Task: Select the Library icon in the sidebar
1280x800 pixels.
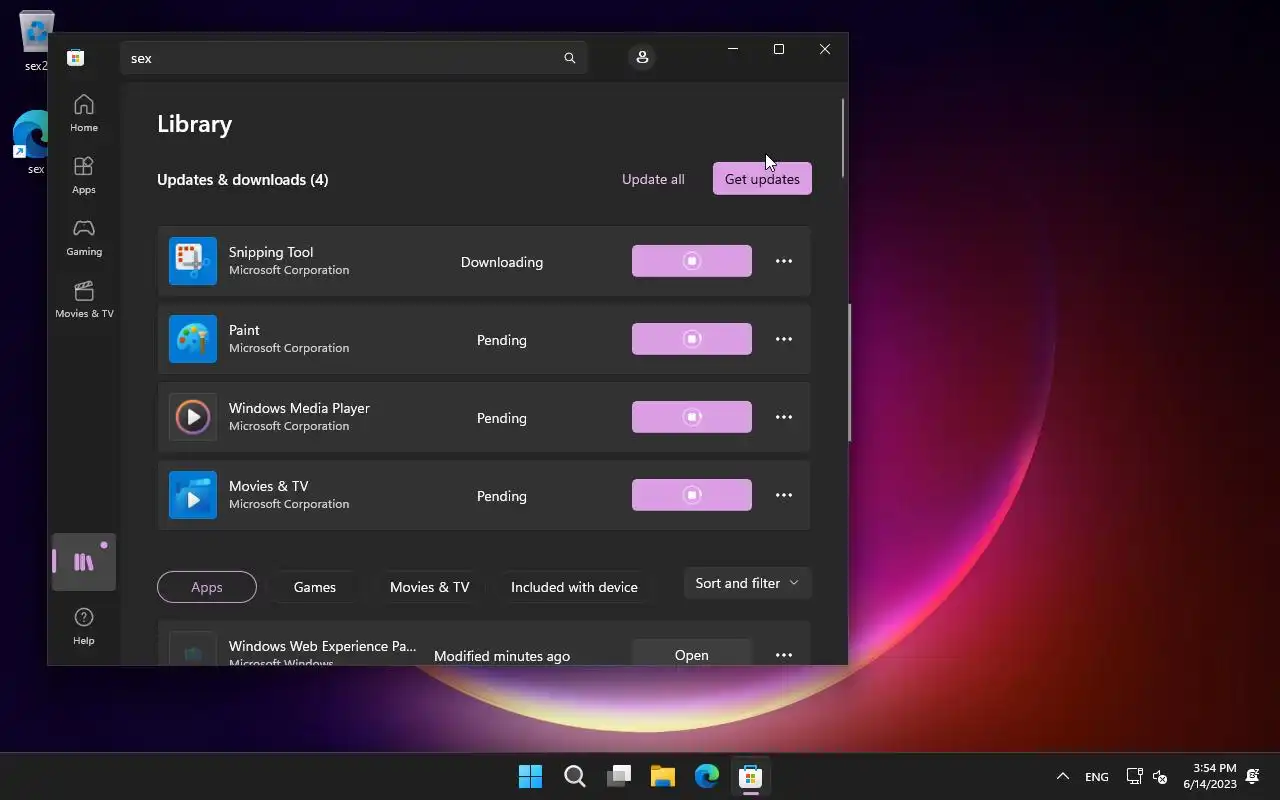Action: coord(84,562)
